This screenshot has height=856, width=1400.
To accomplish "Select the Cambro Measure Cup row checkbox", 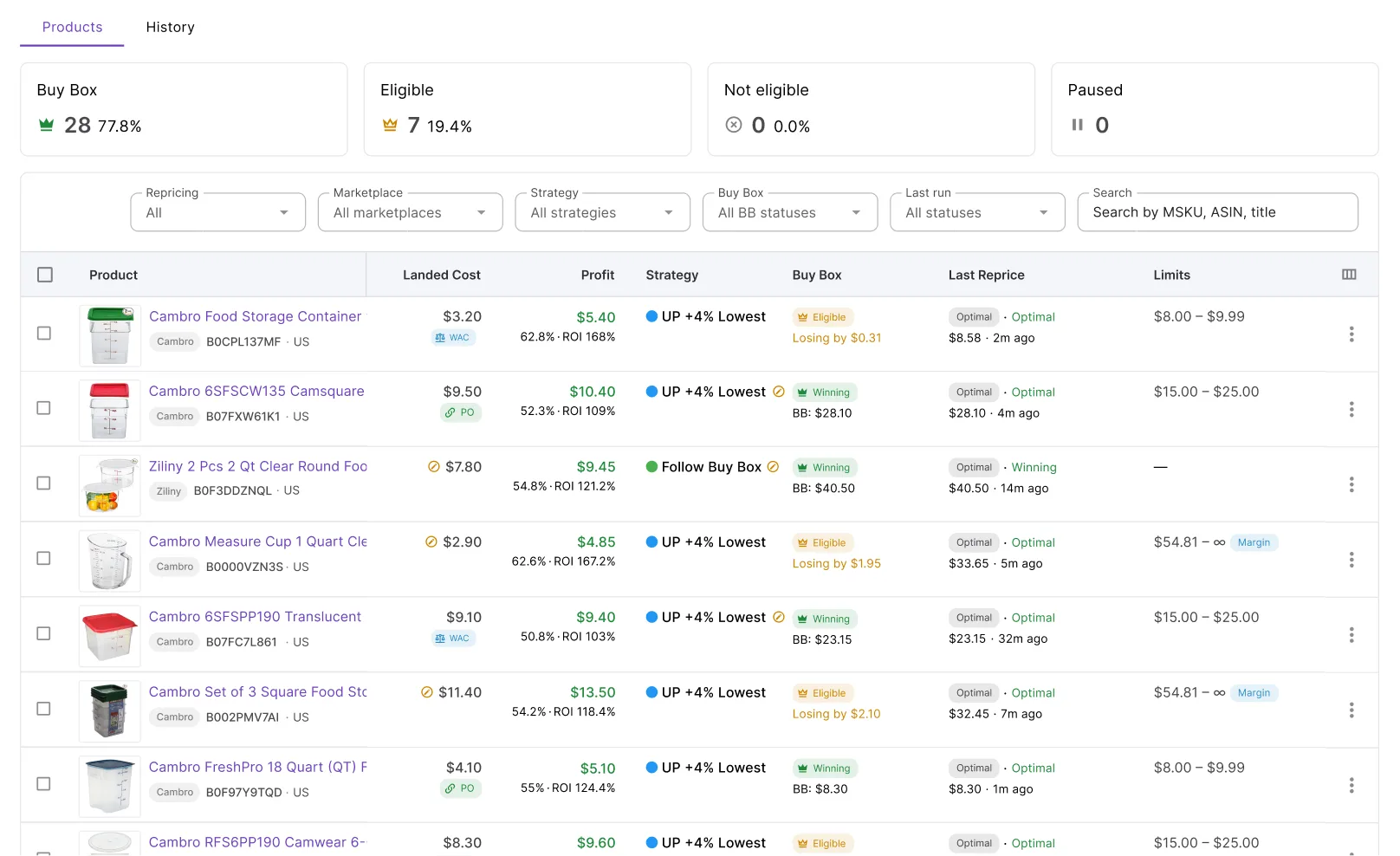I will (44, 559).
